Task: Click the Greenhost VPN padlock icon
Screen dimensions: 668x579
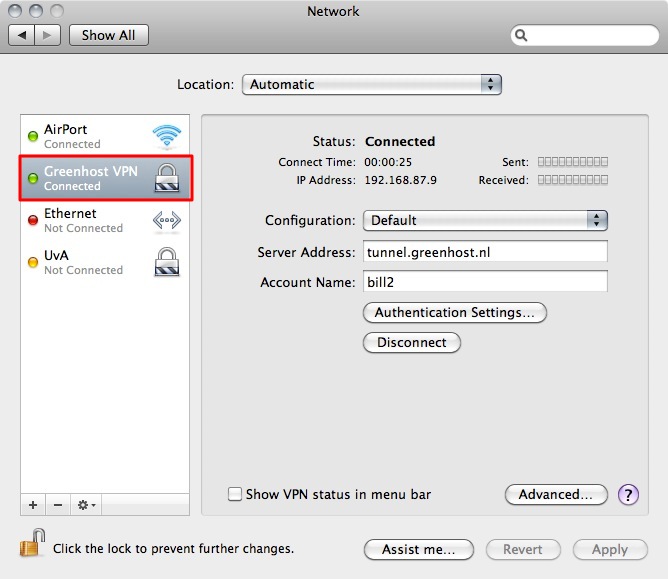Action: tap(166, 178)
